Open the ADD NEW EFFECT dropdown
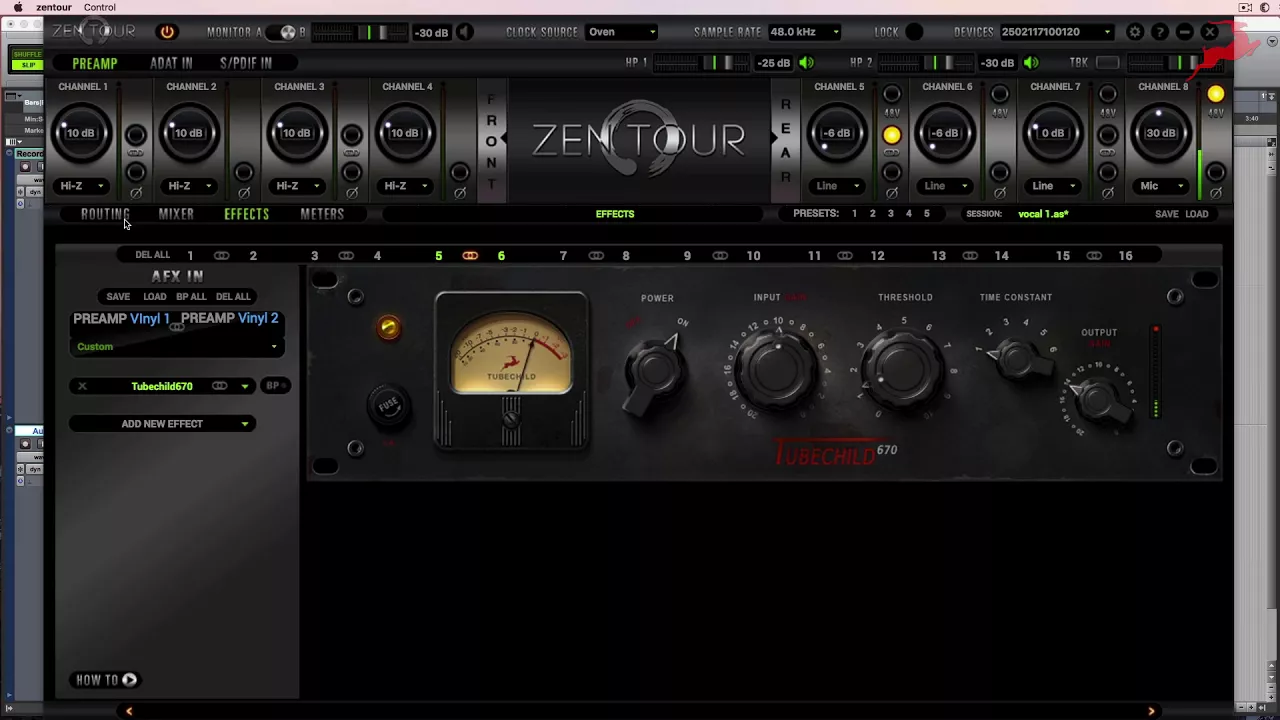 [x=161, y=424]
